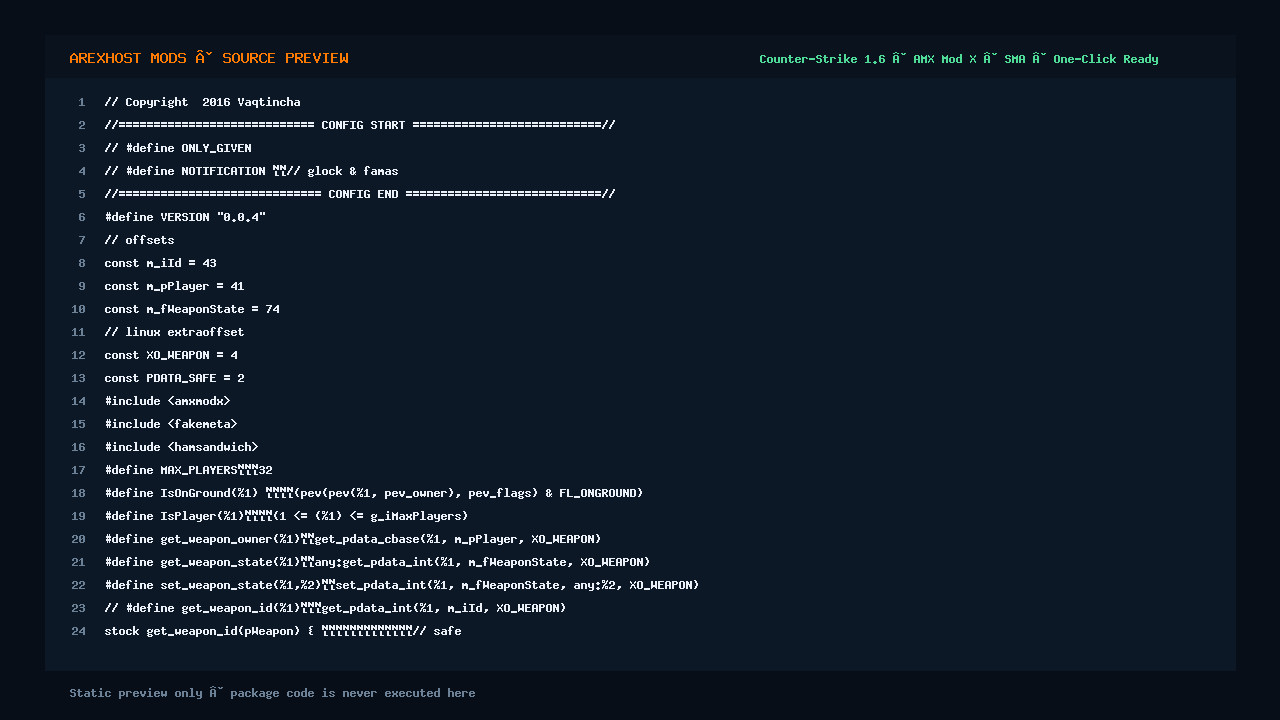Click the "const PDATA_SAFE = 2" line
Viewport: 1280px width, 720px height.
pyautogui.click(x=174, y=378)
